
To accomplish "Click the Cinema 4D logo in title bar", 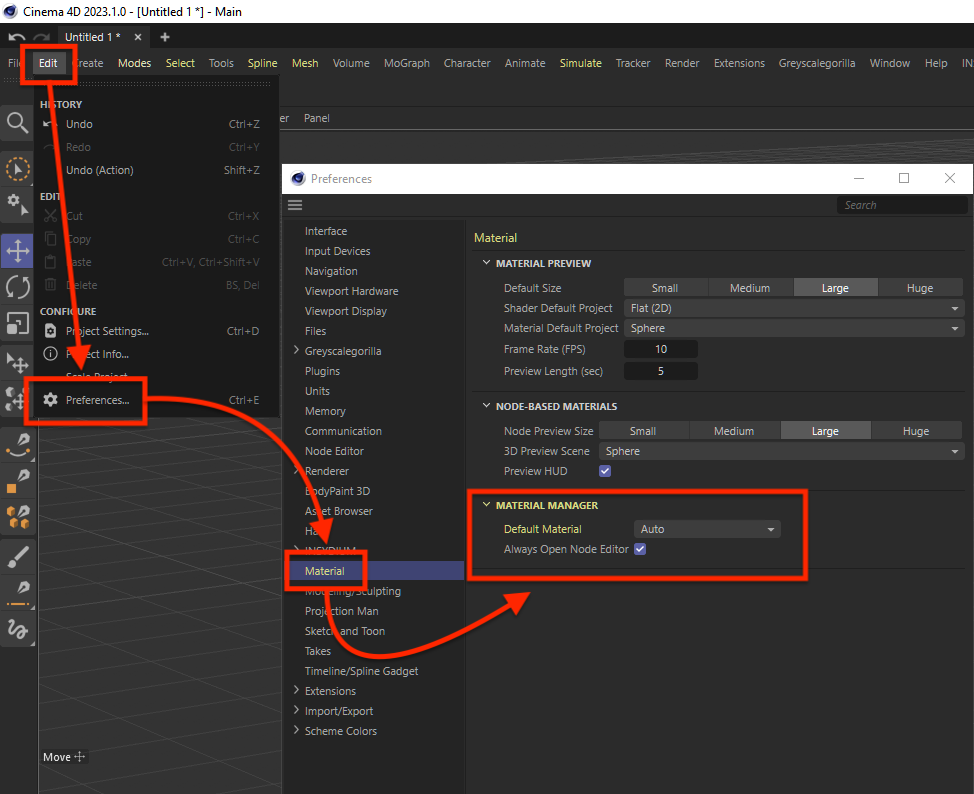I will [11, 11].
